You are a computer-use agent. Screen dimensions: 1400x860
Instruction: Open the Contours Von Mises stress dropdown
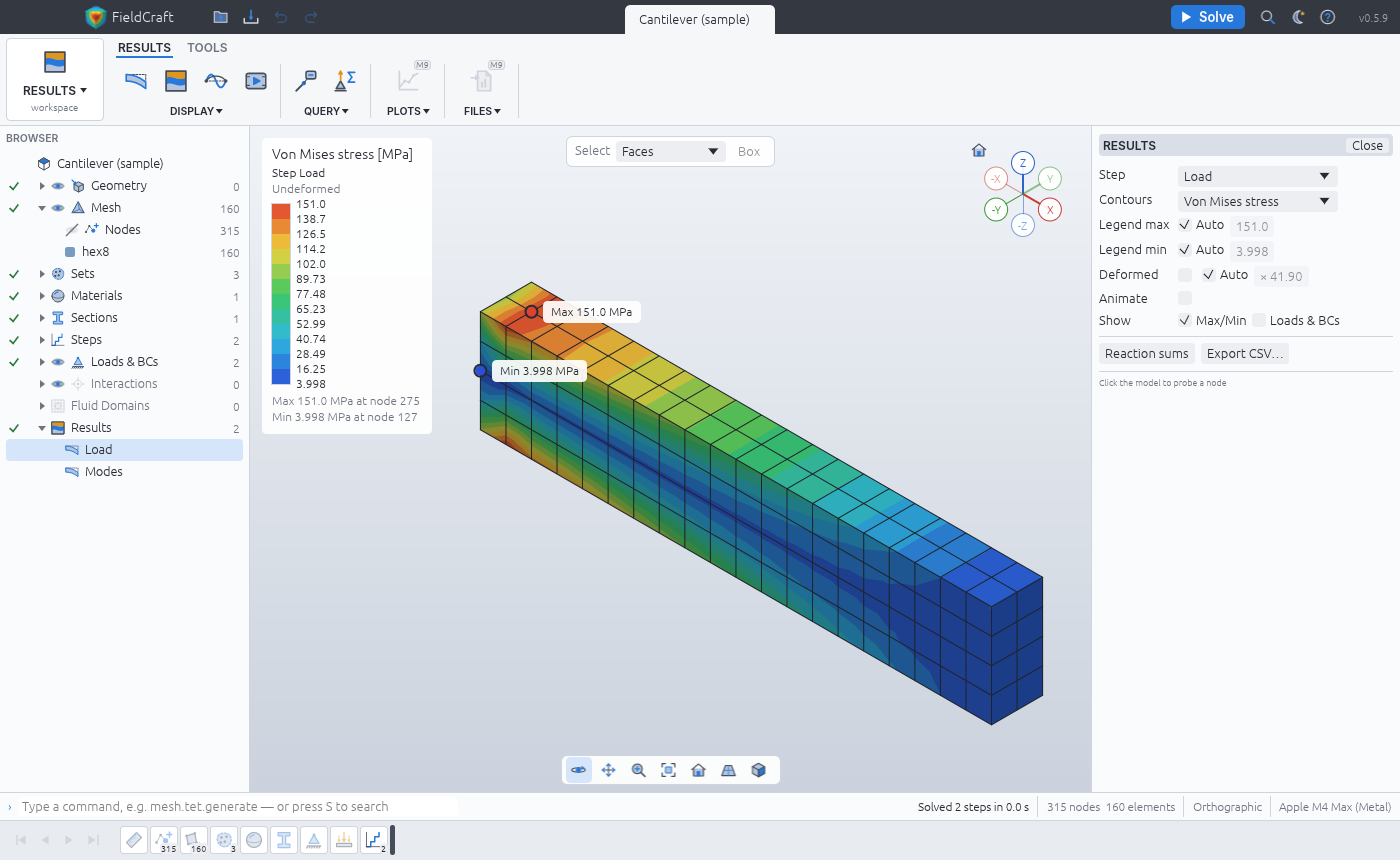(1257, 201)
